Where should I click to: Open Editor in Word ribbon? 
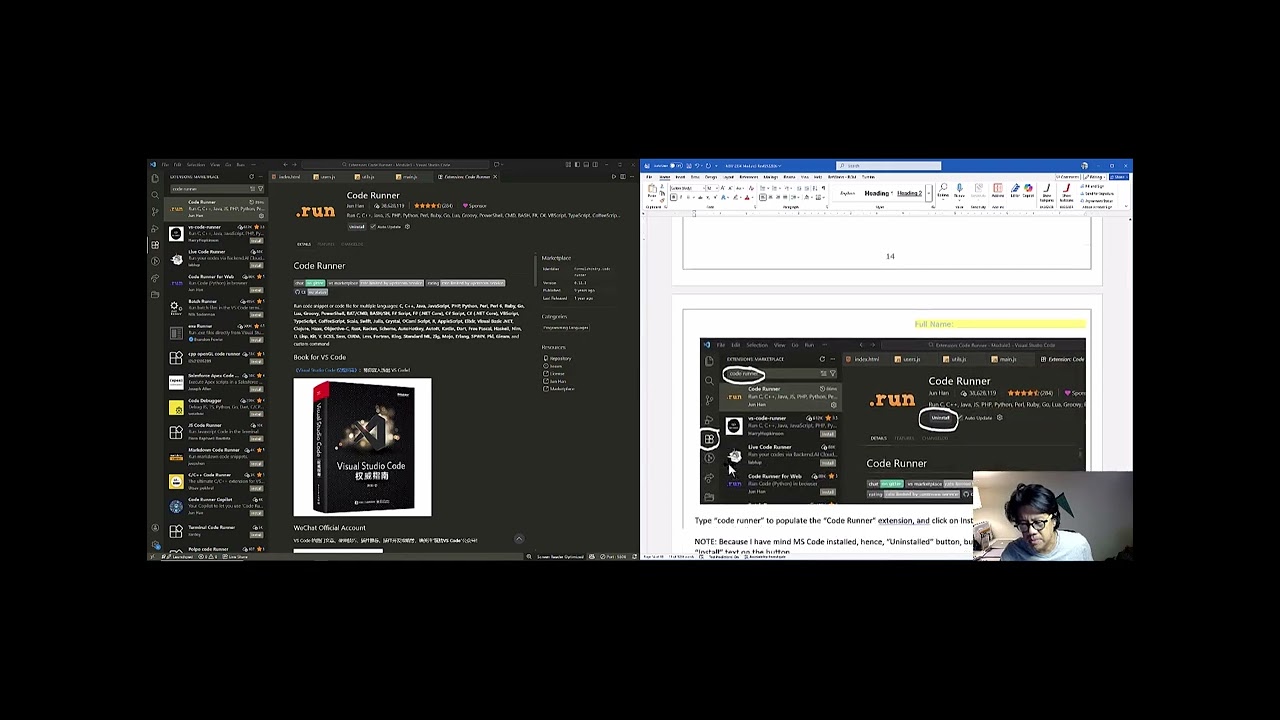tap(1015, 191)
